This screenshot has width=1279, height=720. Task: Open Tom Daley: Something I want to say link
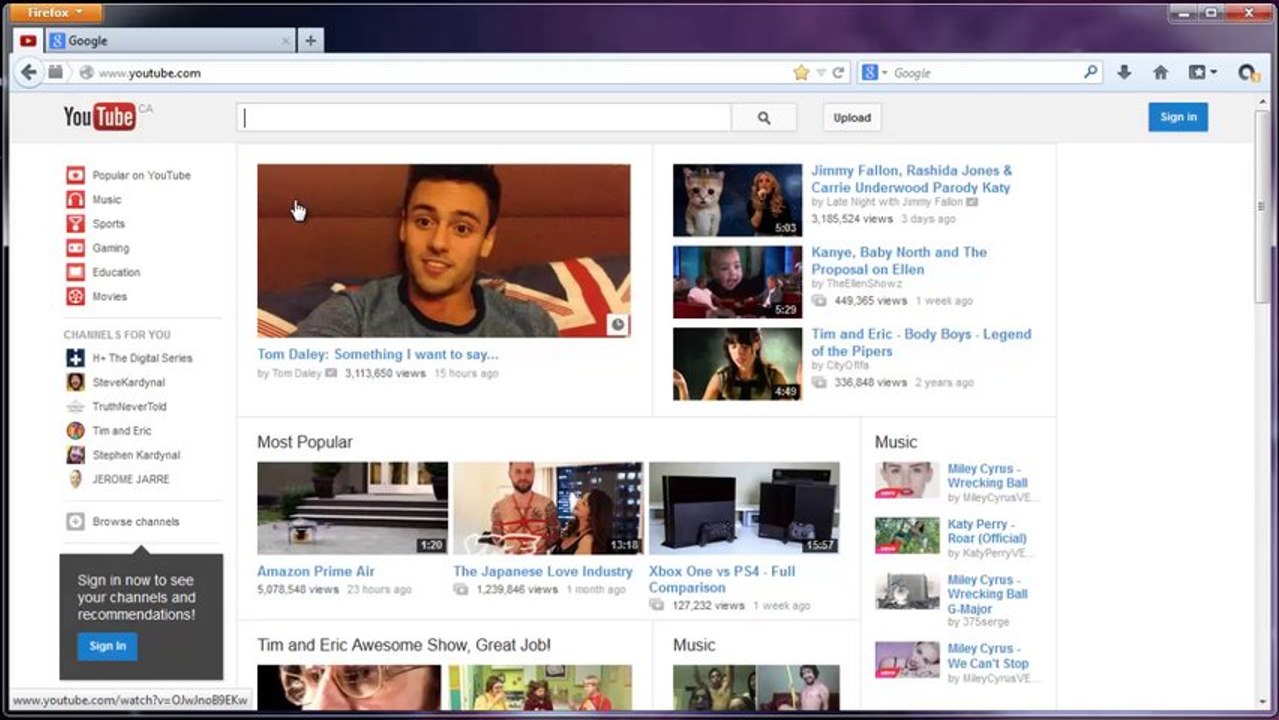[378, 354]
